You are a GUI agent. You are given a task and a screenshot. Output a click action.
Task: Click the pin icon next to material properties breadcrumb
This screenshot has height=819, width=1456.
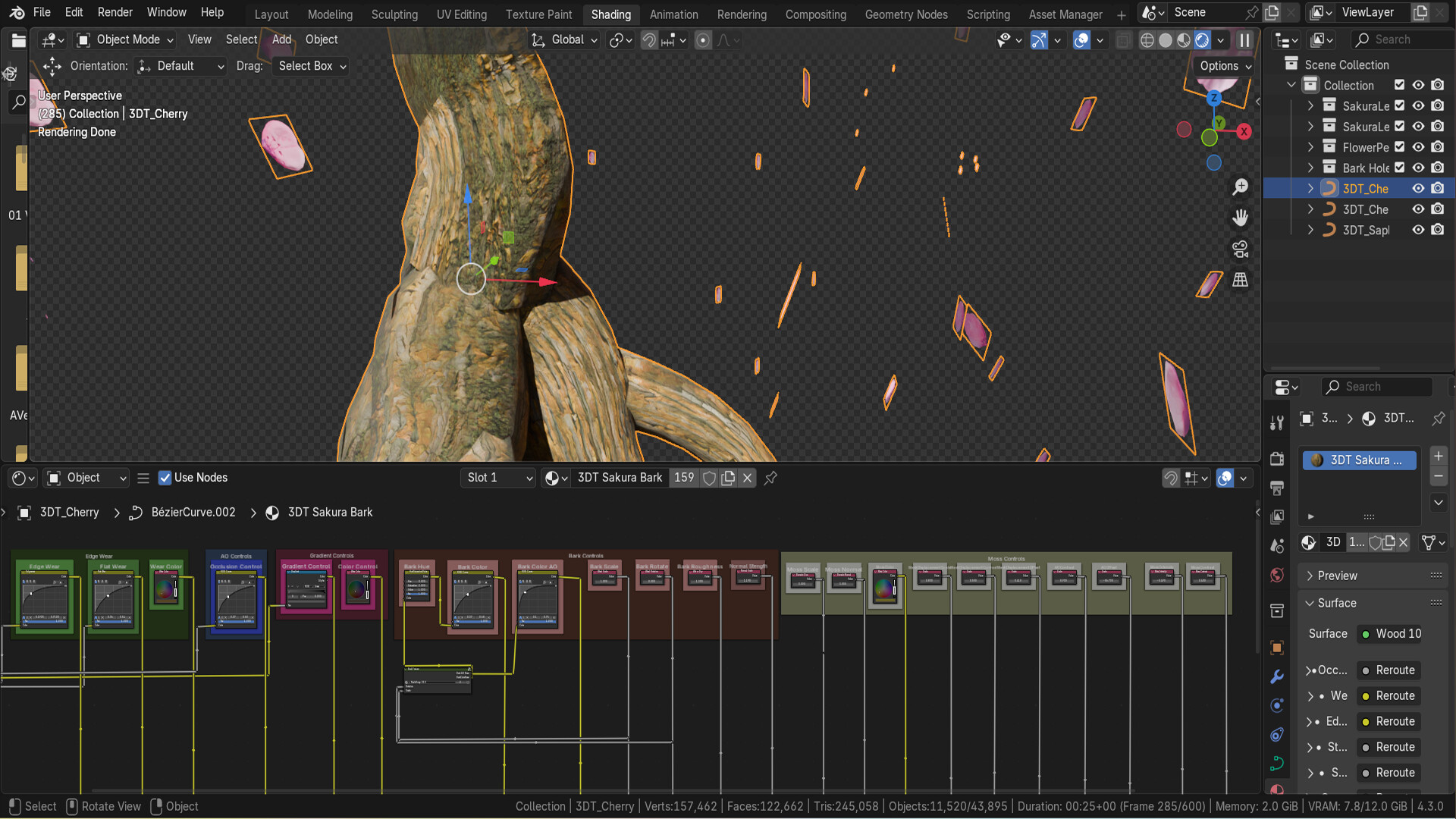pyautogui.click(x=1437, y=419)
